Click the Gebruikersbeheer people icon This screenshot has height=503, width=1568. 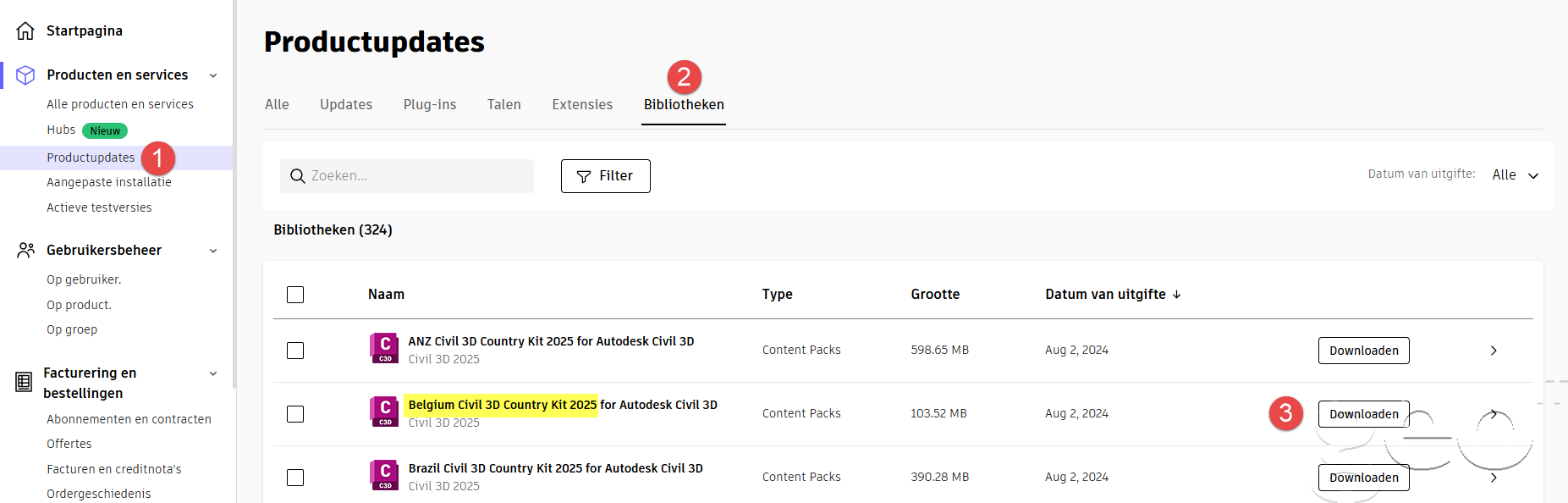(x=25, y=251)
